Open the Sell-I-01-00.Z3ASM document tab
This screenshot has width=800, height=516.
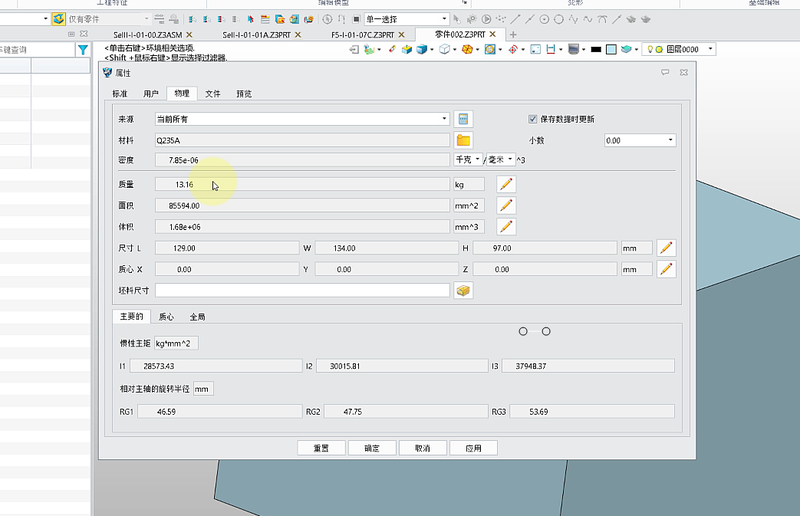click(147, 34)
